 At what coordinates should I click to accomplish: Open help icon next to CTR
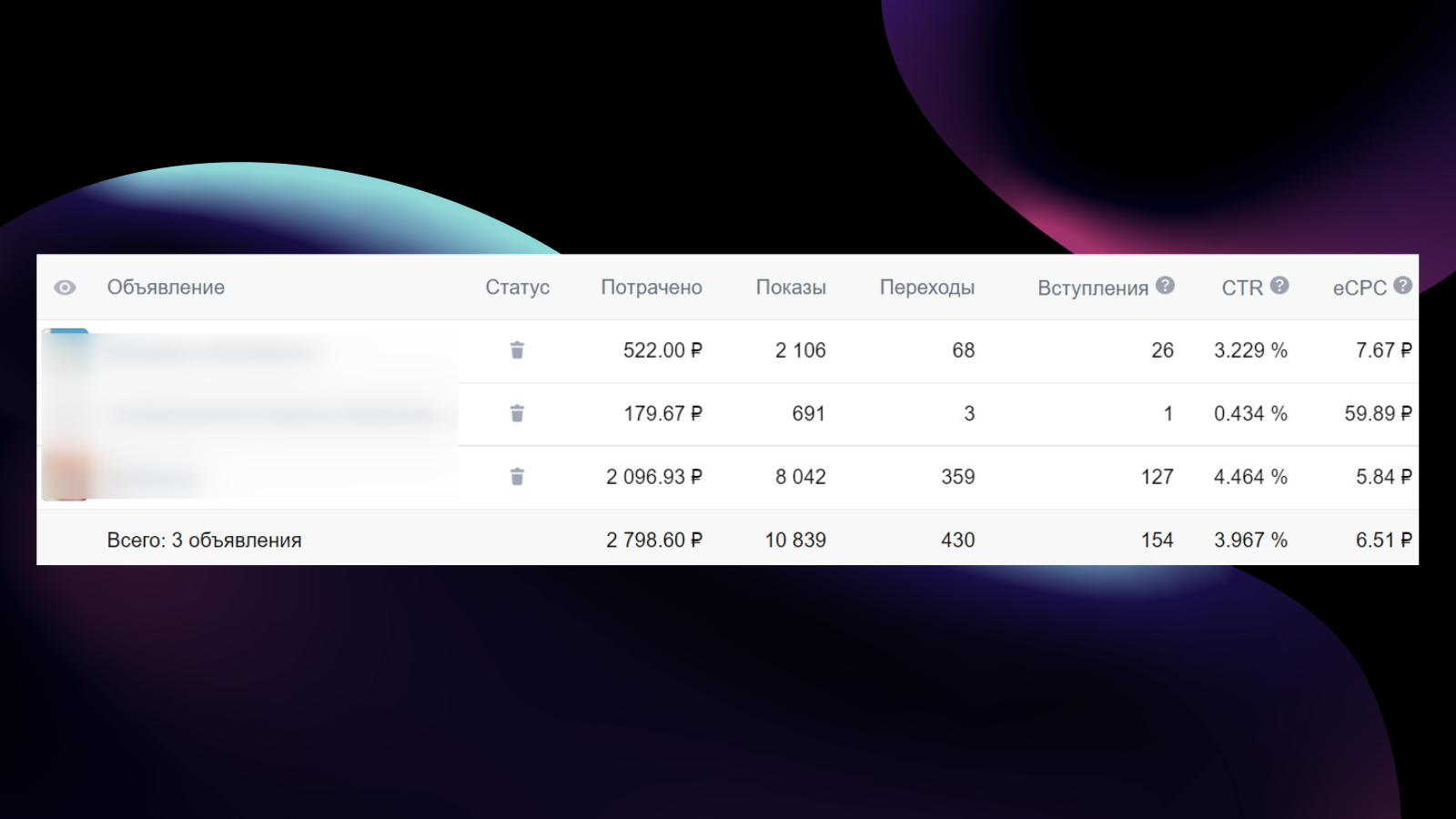pos(1279,286)
